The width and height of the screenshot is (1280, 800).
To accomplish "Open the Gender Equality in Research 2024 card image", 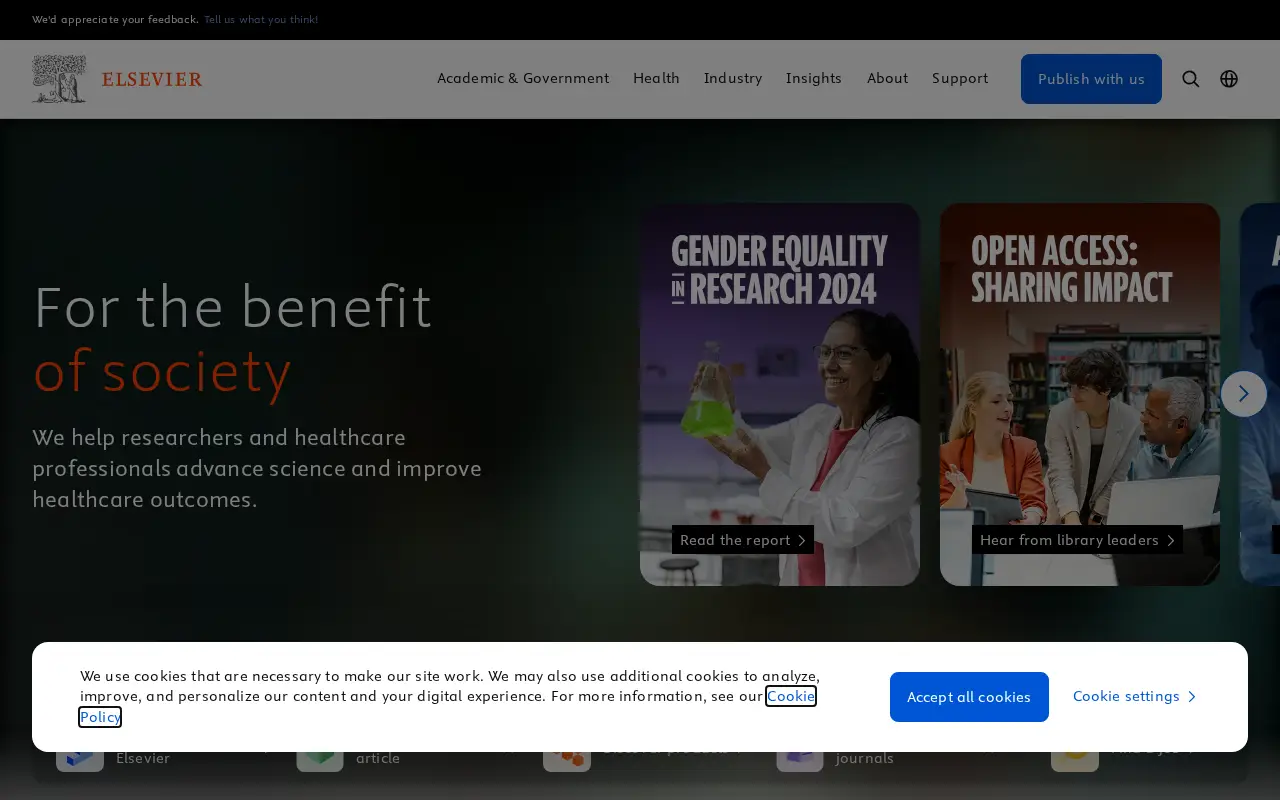I will [780, 394].
